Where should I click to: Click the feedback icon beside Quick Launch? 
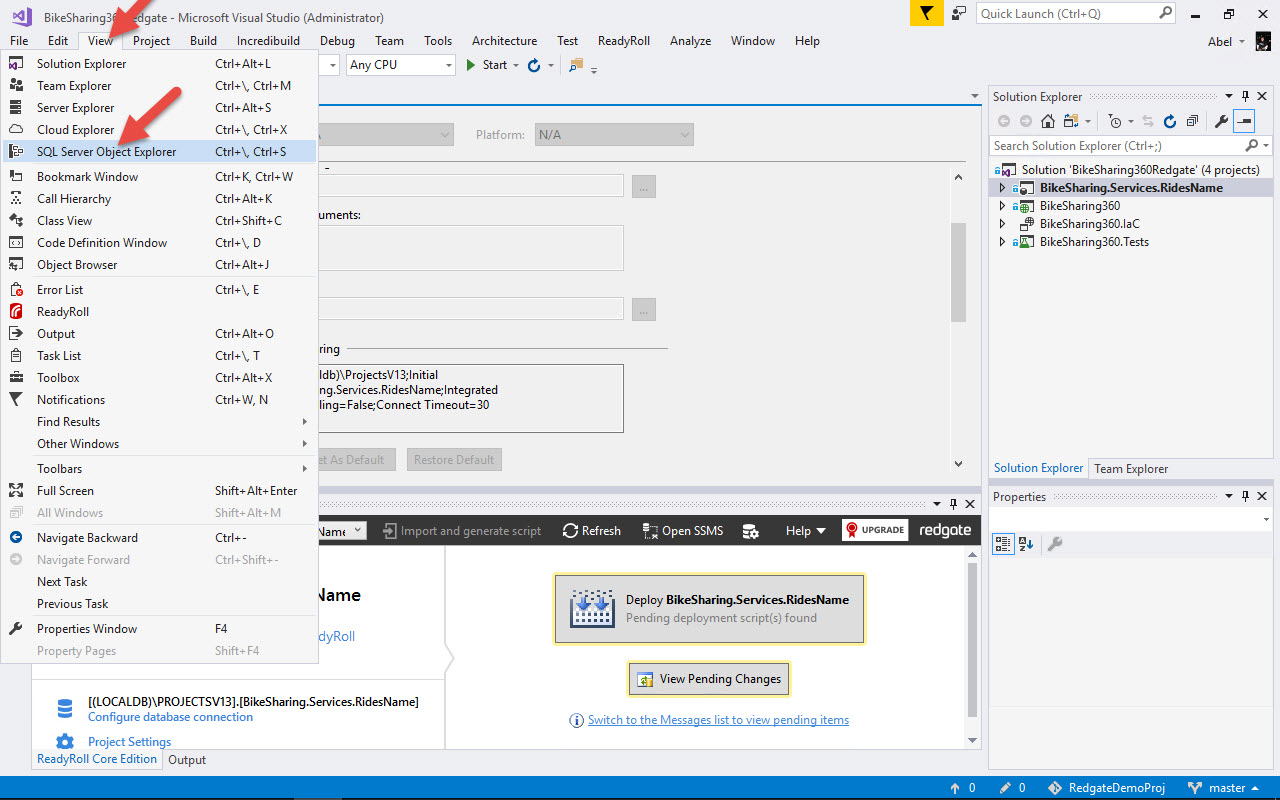click(x=959, y=13)
